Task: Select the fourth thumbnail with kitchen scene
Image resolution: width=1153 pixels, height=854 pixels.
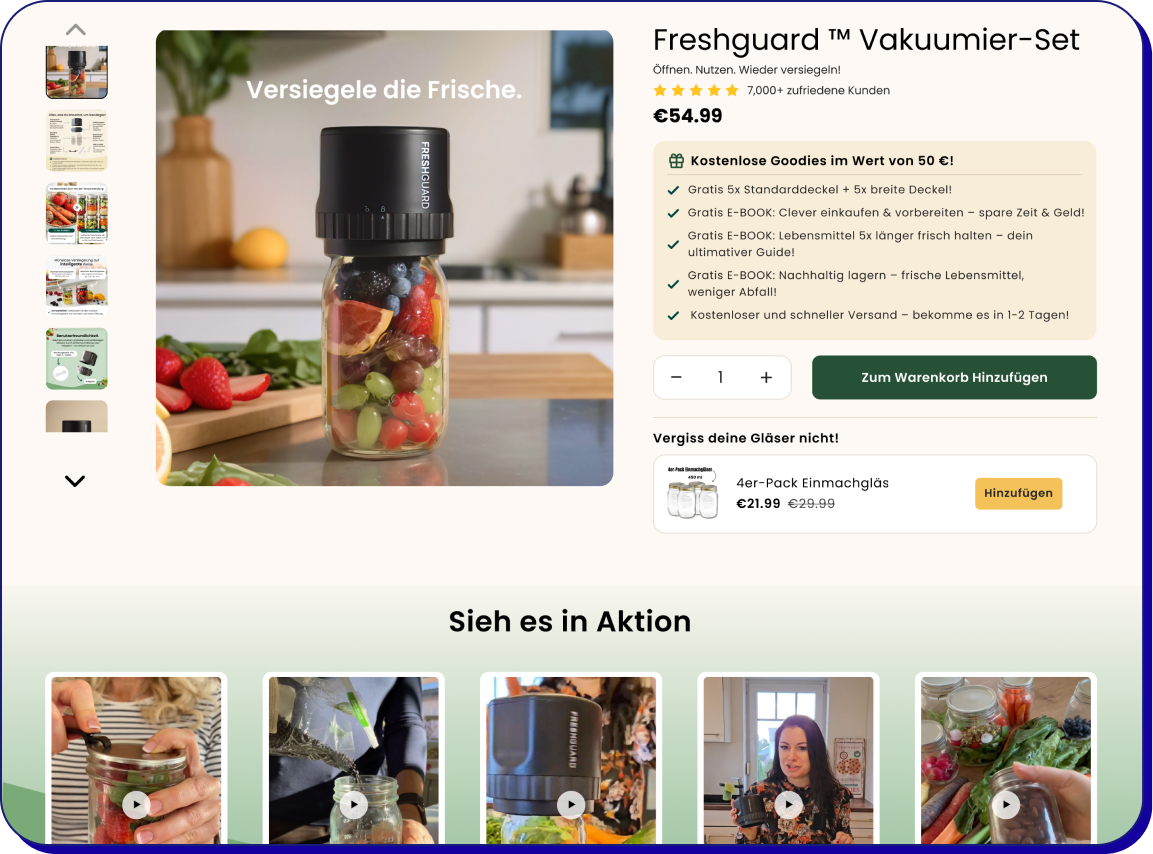Action: [76, 286]
